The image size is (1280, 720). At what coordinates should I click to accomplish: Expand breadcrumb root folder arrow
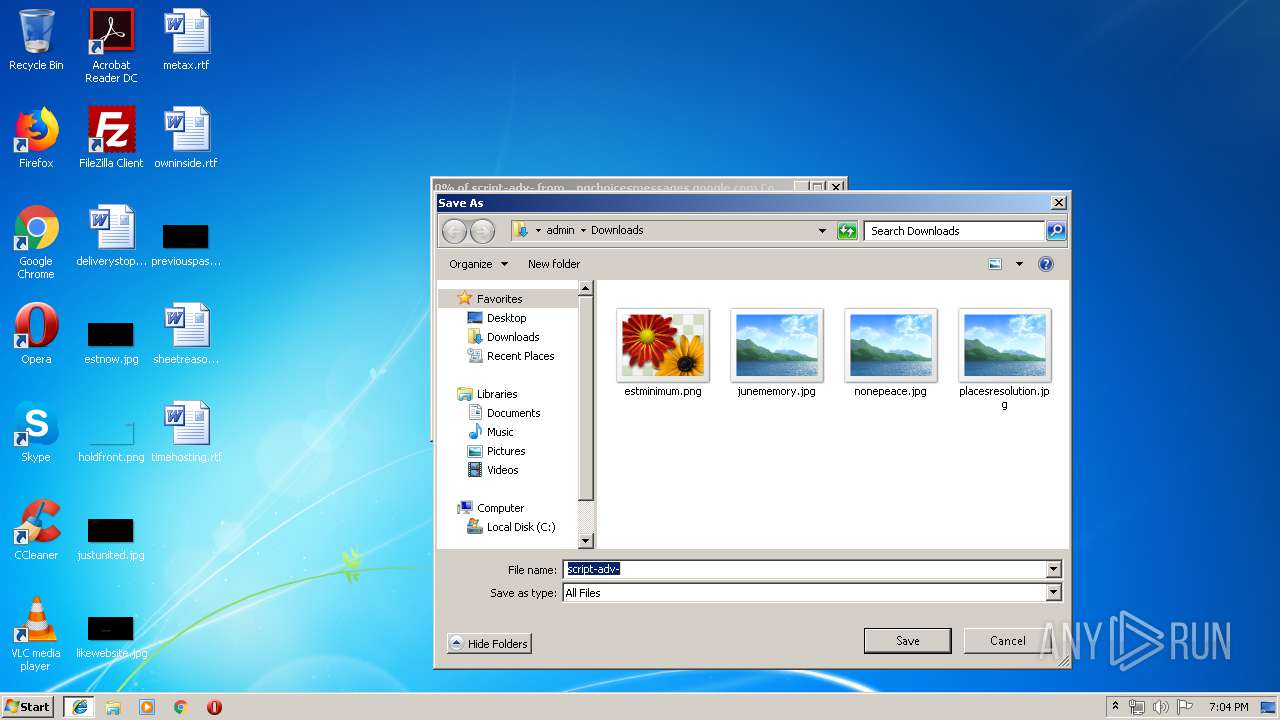point(538,231)
